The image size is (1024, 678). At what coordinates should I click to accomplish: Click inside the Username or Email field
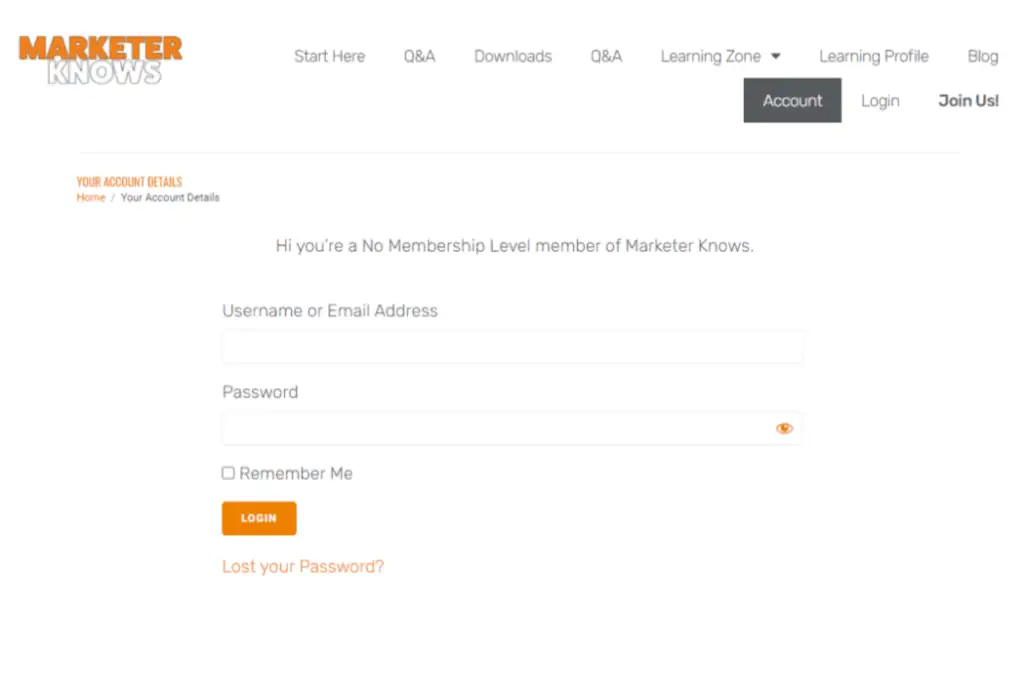(512, 346)
